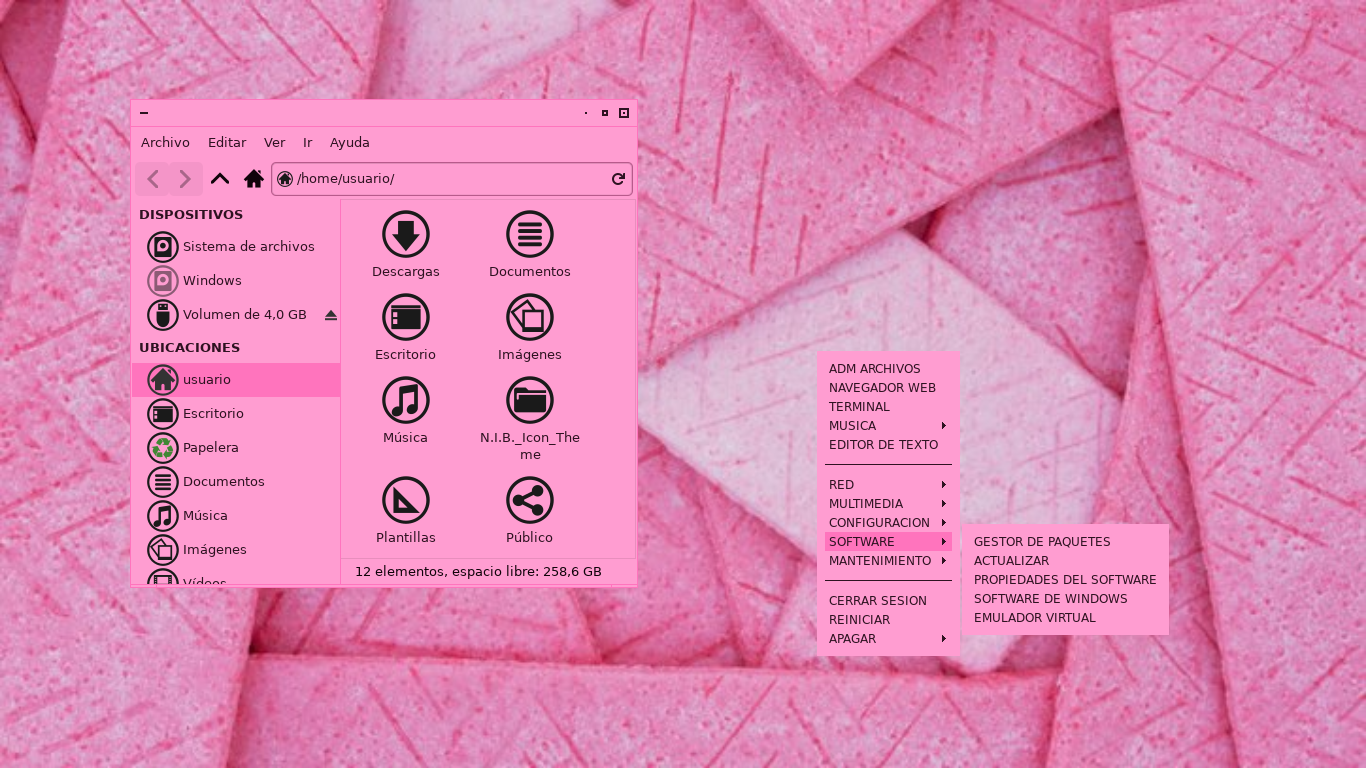Expand the highlighted SOFTWARE submenu
1366x768 pixels.
(x=888, y=542)
